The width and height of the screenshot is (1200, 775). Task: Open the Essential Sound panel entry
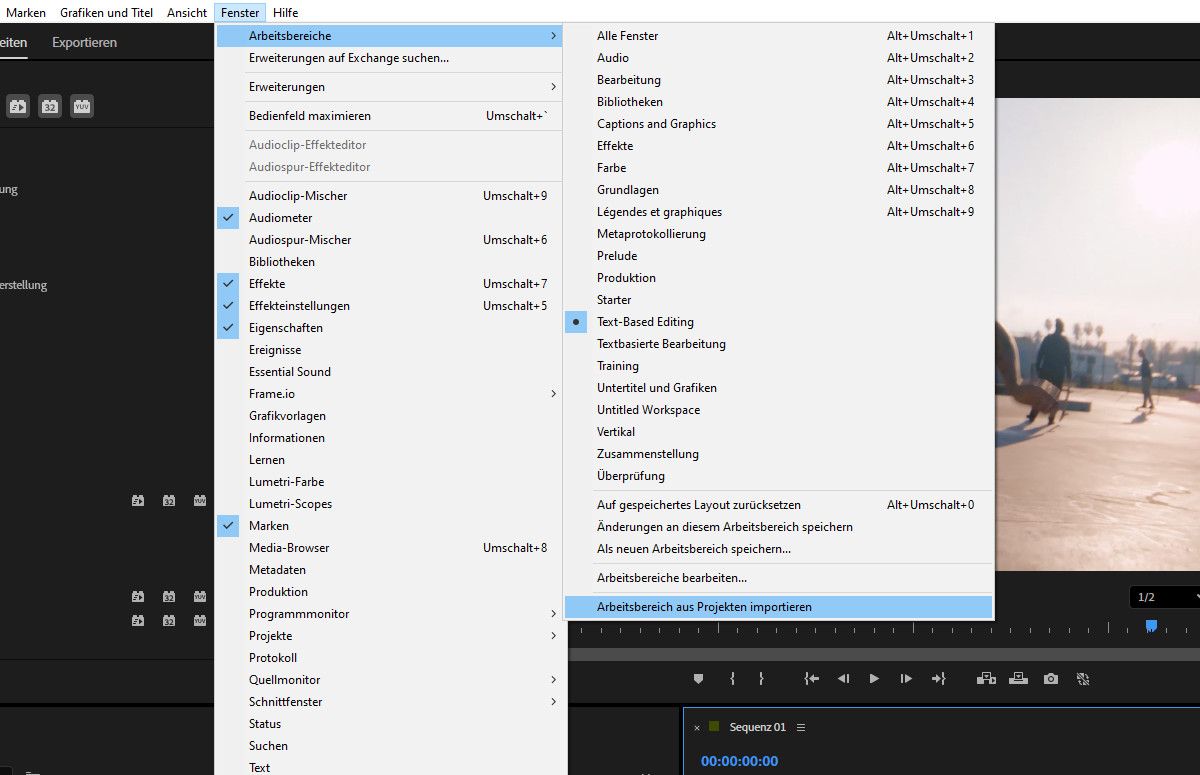(391, 372)
